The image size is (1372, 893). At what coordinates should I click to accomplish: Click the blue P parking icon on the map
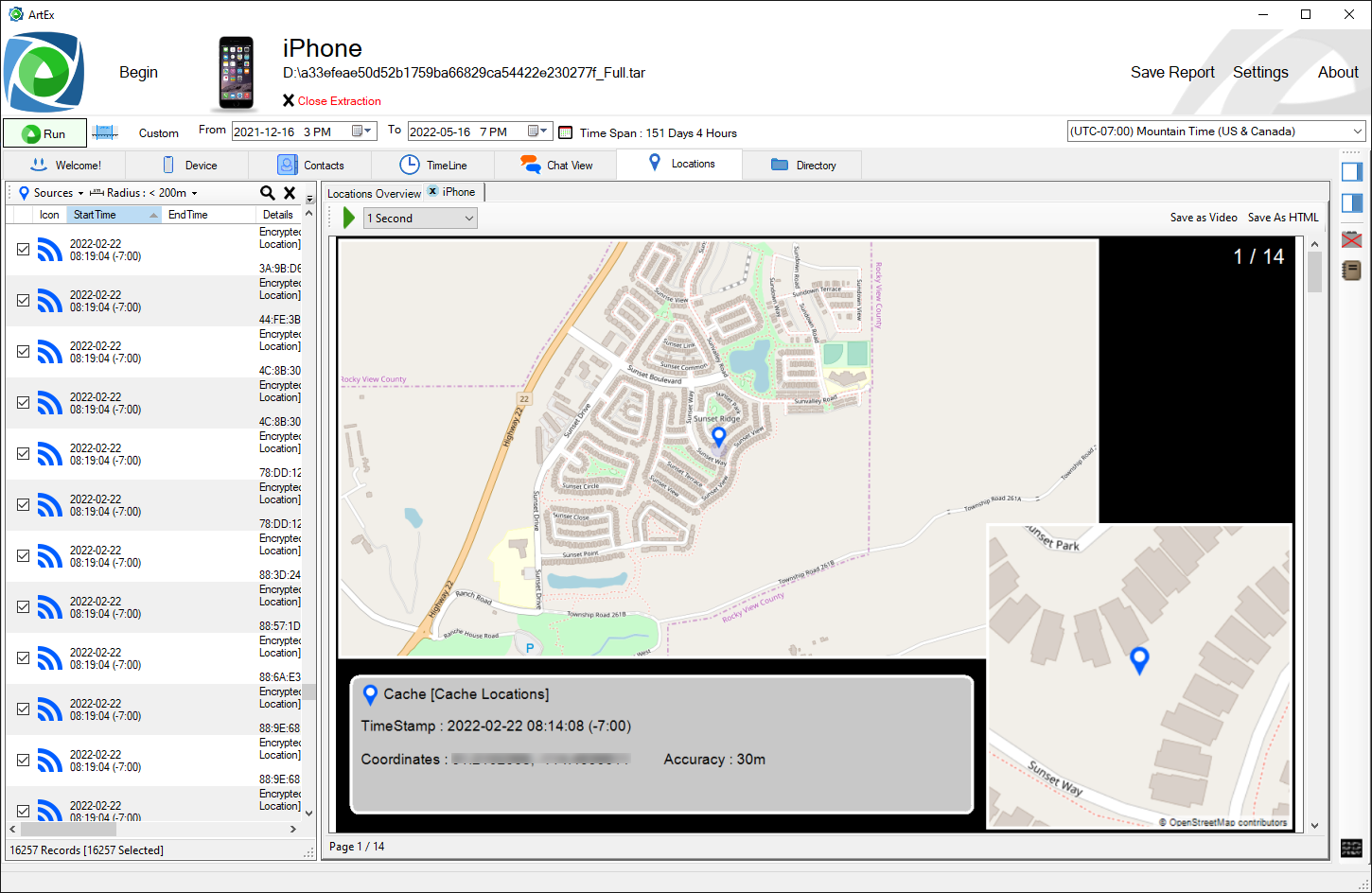pos(530,648)
